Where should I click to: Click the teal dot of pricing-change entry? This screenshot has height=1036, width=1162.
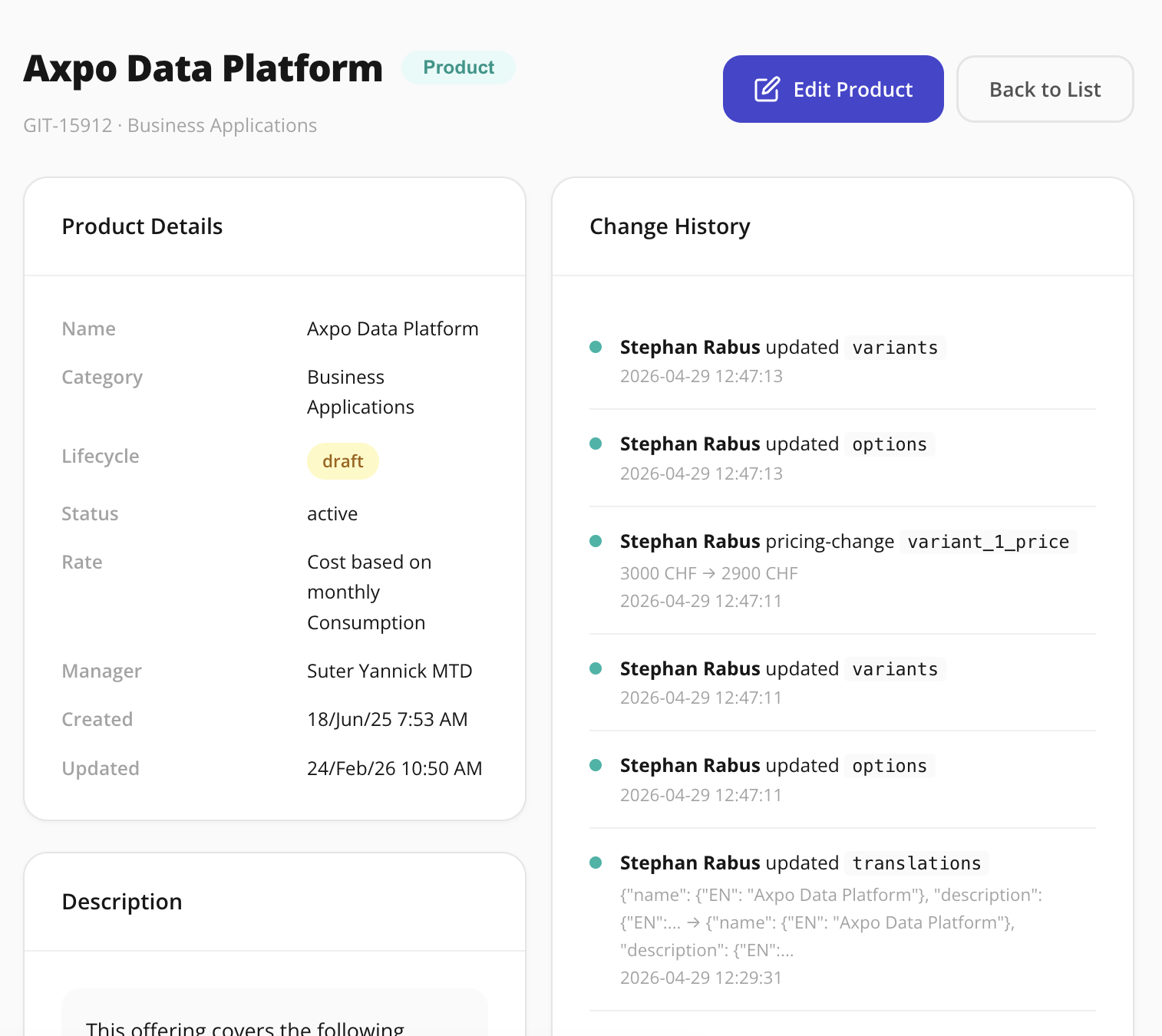click(x=596, y=541)
